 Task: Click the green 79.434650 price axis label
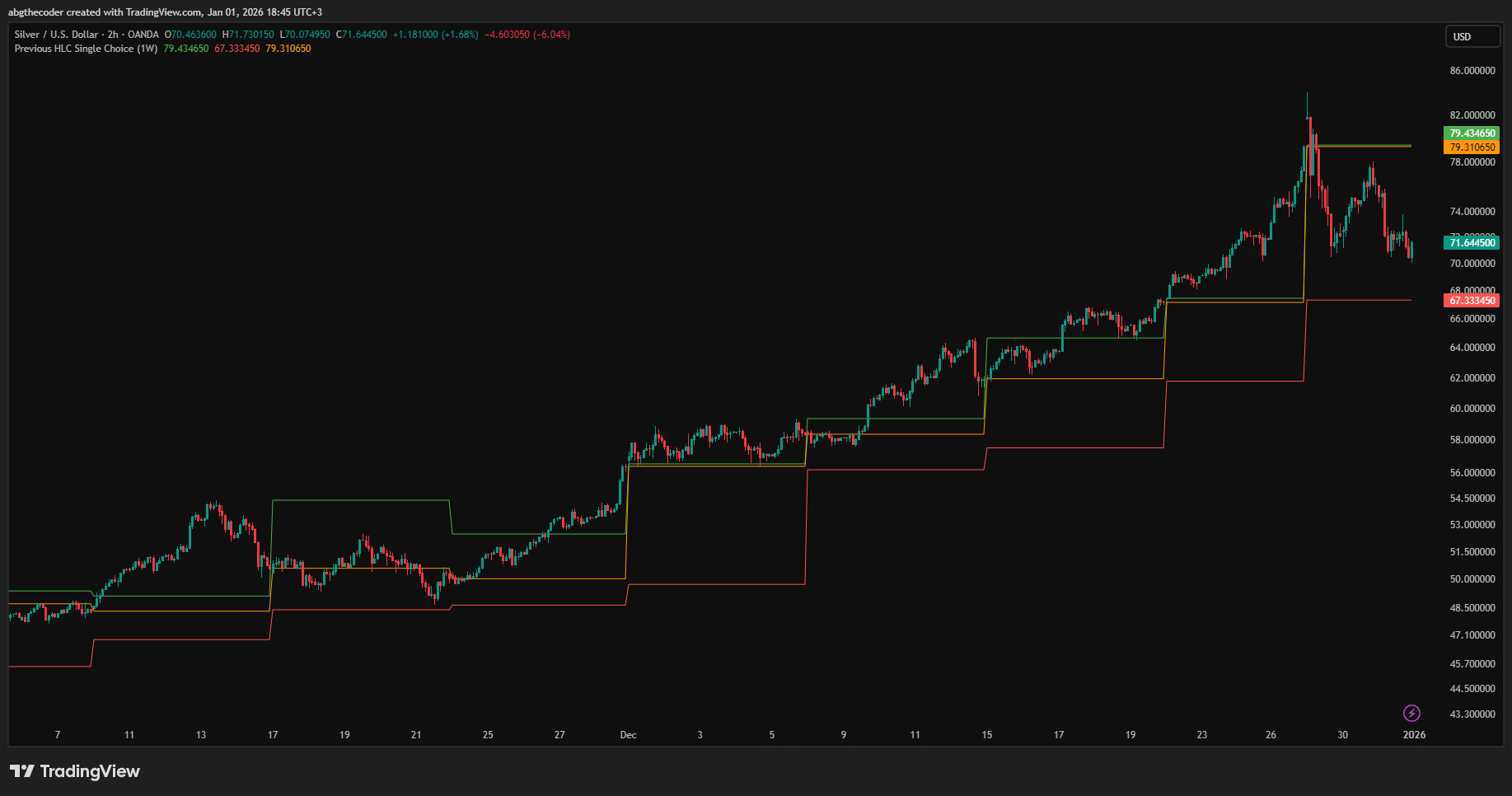coord(1472,133)
